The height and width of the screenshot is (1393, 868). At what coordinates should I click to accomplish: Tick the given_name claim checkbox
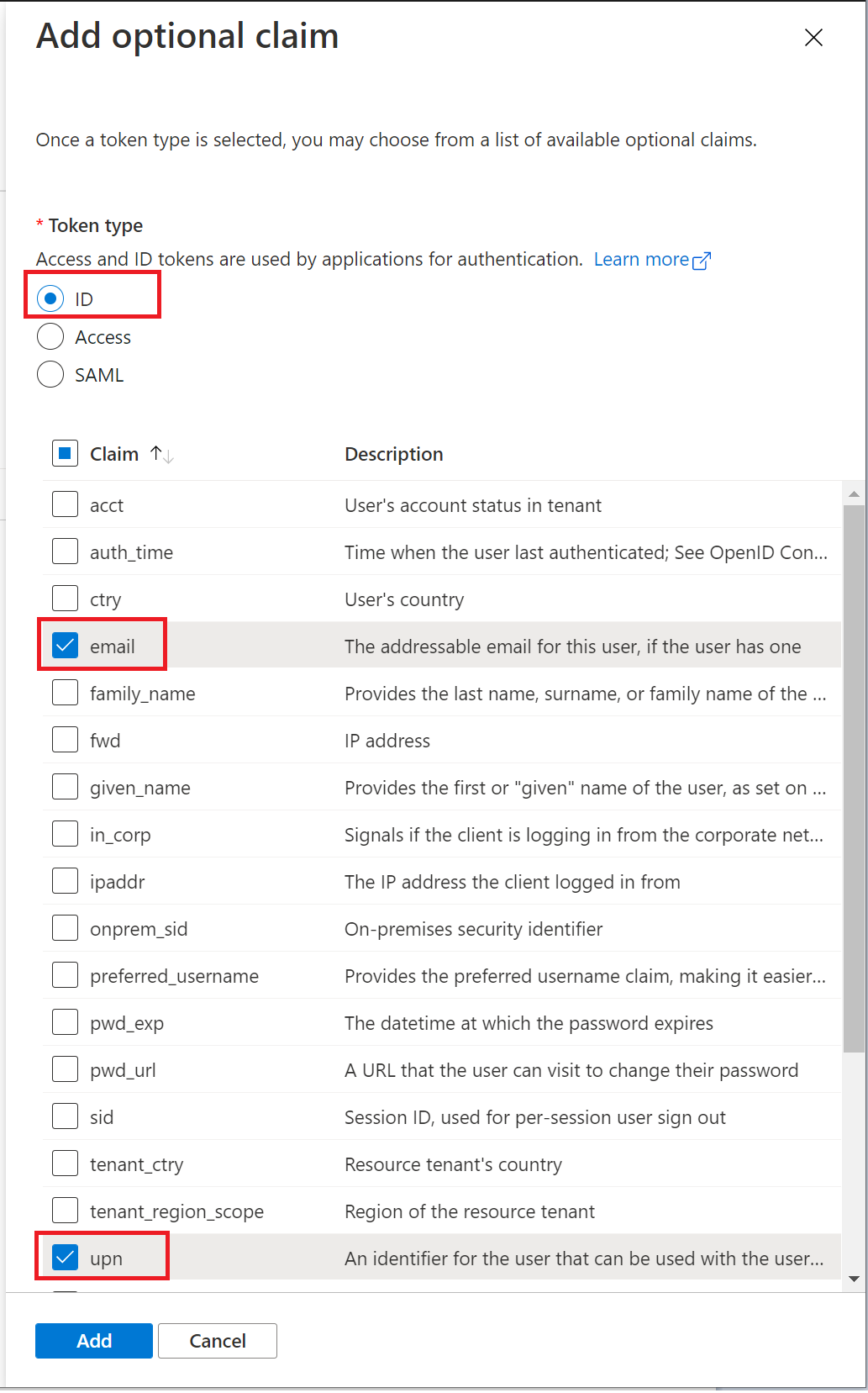(x=65, y=787)
